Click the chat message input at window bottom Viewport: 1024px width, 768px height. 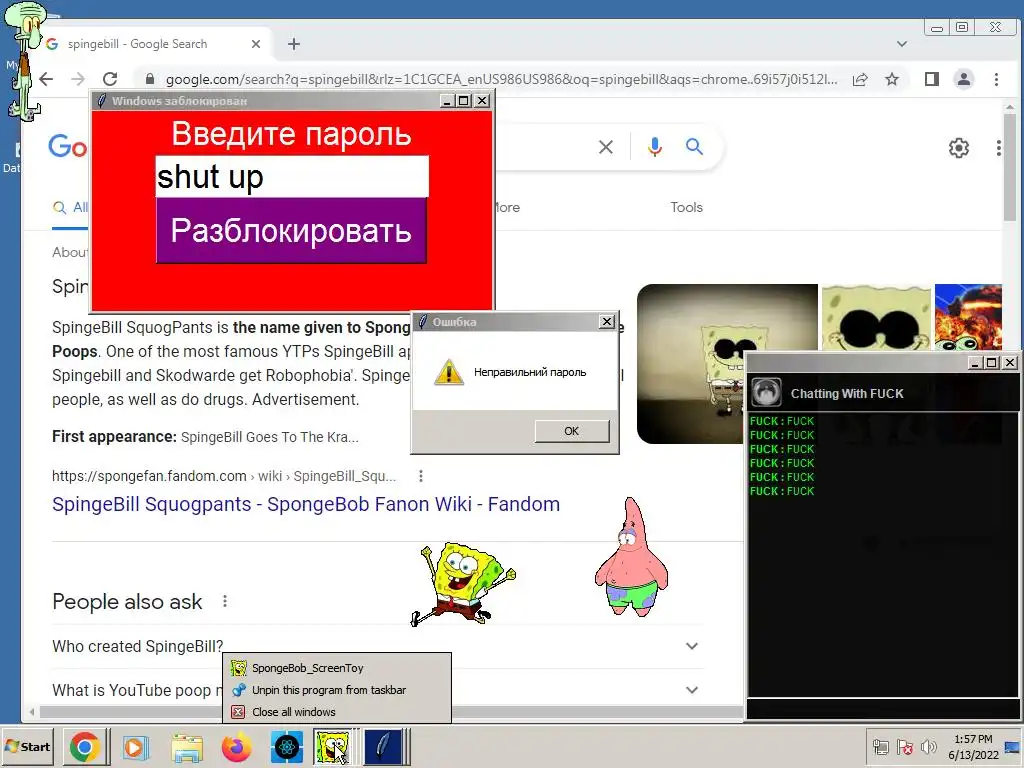[x=882, y=707]
